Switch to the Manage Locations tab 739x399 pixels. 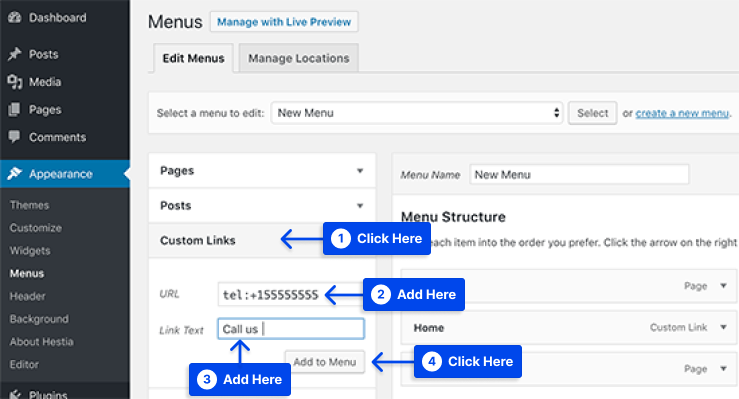[x=299, y=58]
